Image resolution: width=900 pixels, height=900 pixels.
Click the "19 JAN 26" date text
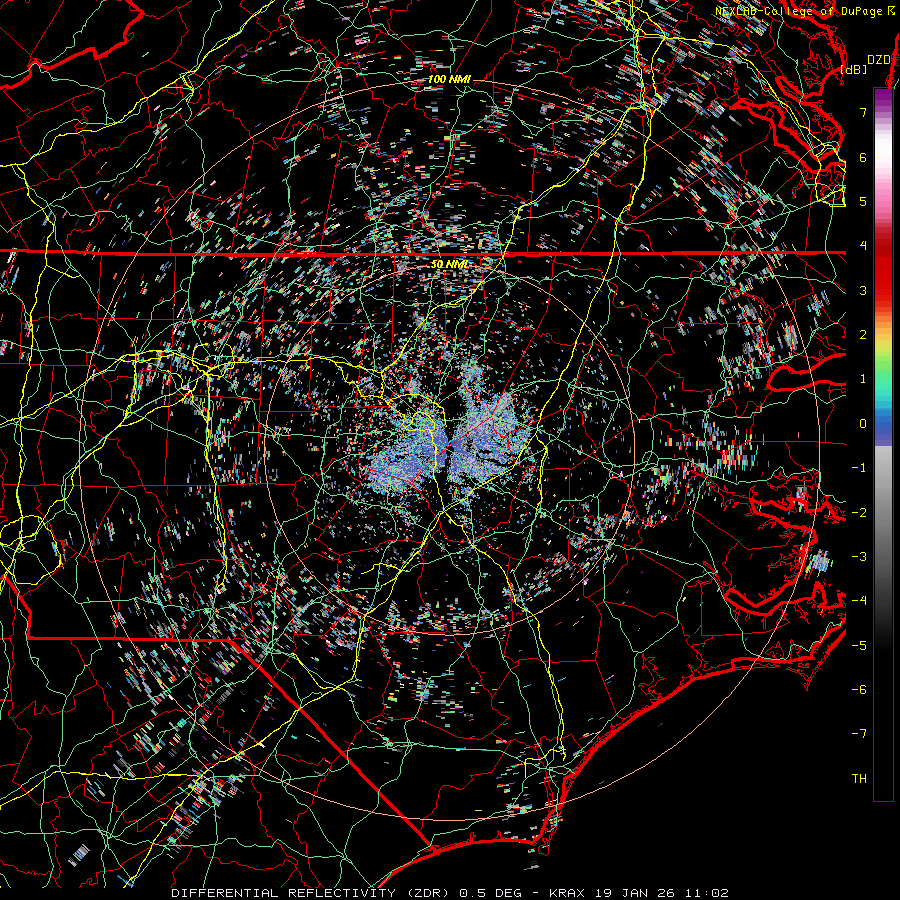[636, 893]
